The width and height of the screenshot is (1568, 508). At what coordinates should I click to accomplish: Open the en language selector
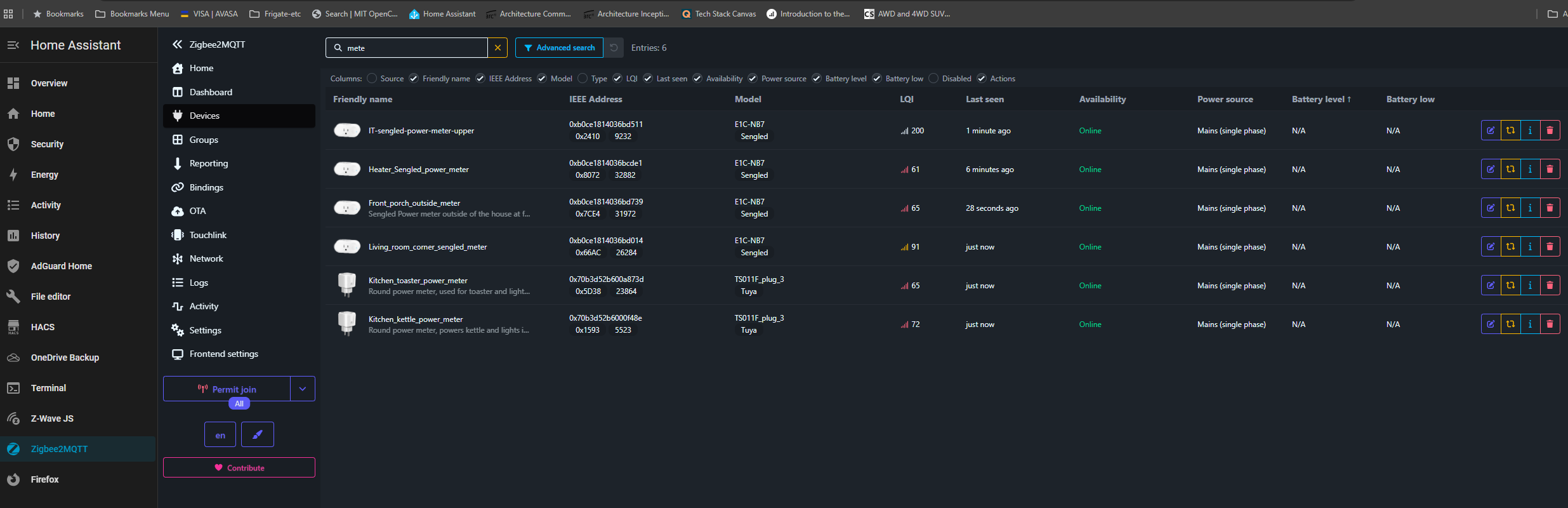[x=220, y=435]
